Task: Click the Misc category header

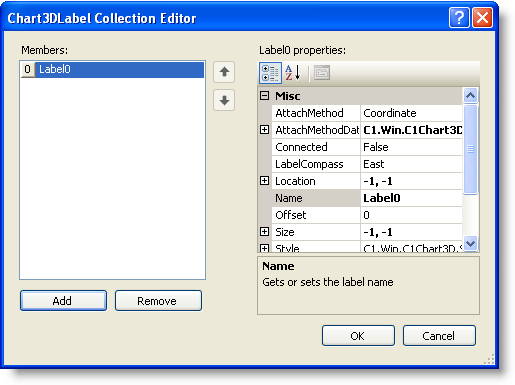Action: click(x=360, y=96)
